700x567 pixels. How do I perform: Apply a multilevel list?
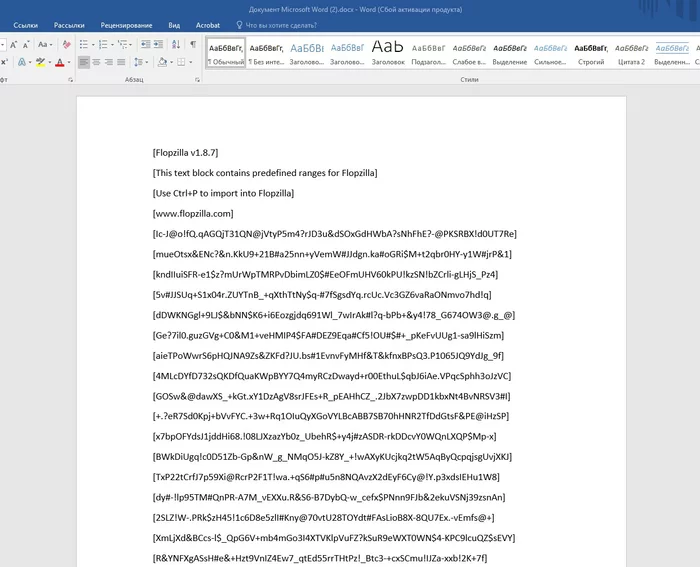tap(122, 44)
